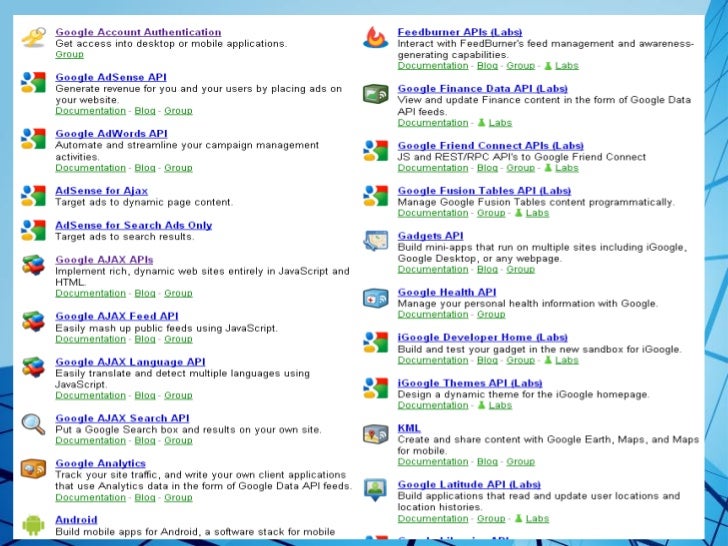Open Google Fusion Tables API (Labs) link
Screen dimensions: 728x546
coord(484,191)
